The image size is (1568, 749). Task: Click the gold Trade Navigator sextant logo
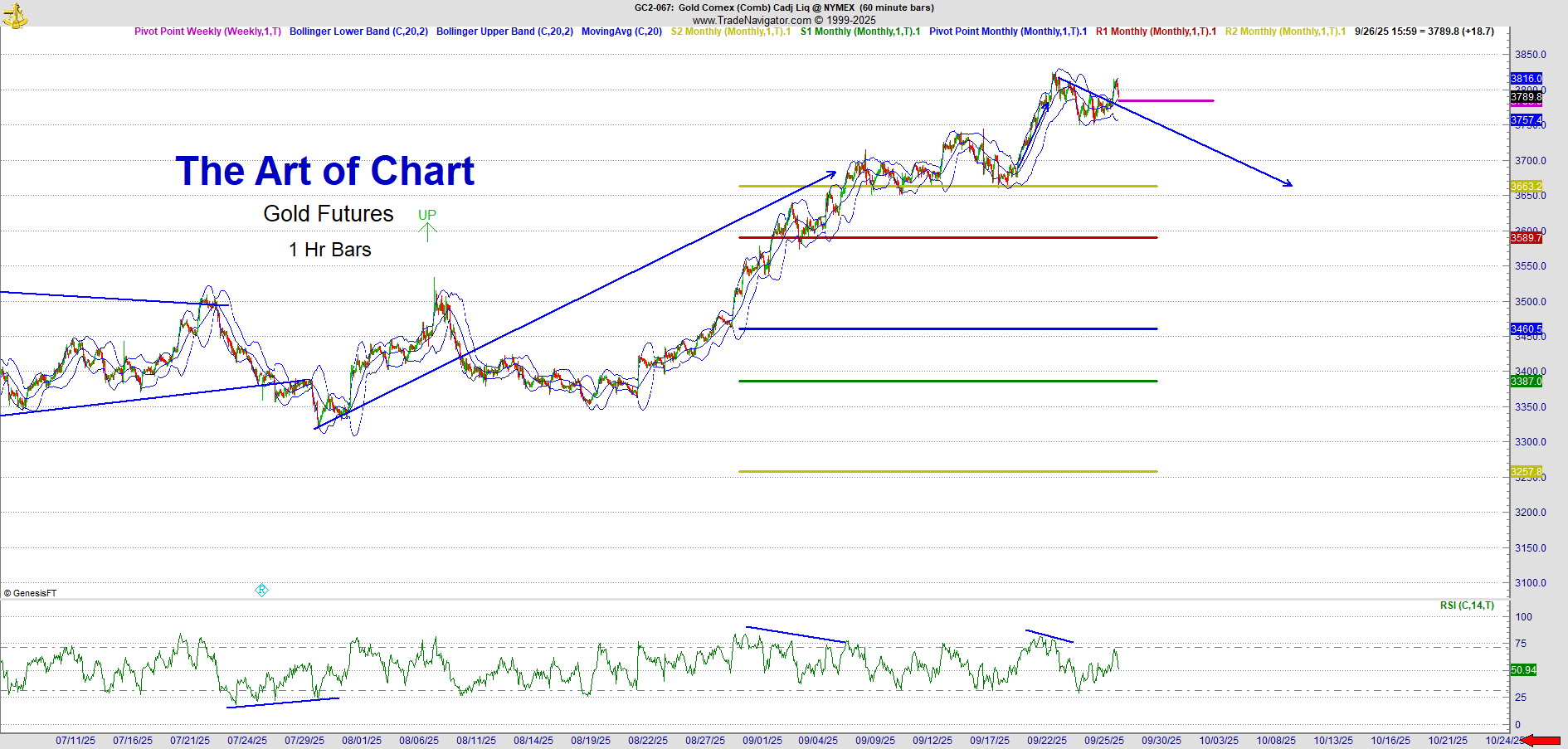(15, 14)
